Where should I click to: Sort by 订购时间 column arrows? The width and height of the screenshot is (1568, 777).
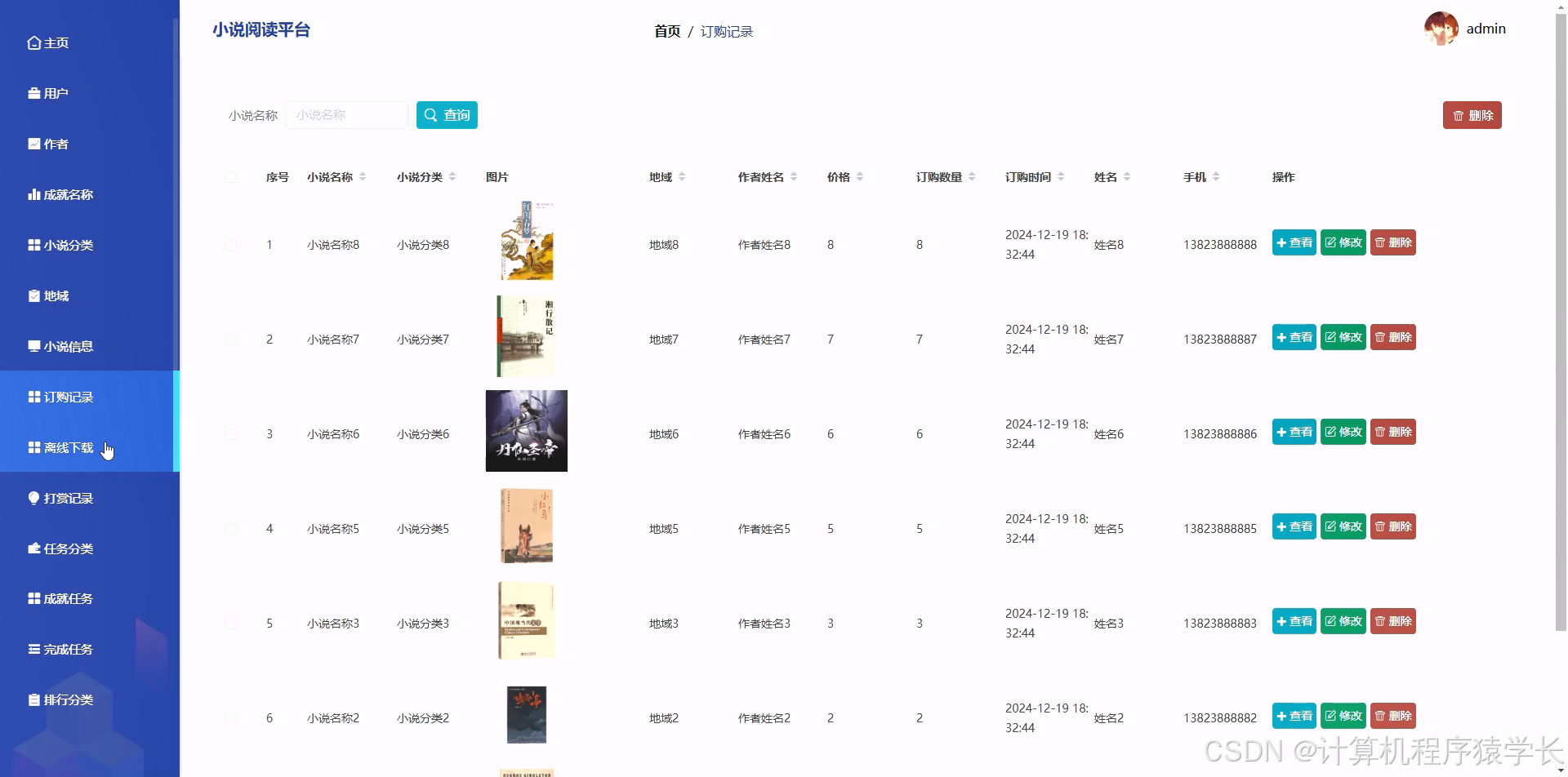pyautogui.click(x=1061, y=177)
